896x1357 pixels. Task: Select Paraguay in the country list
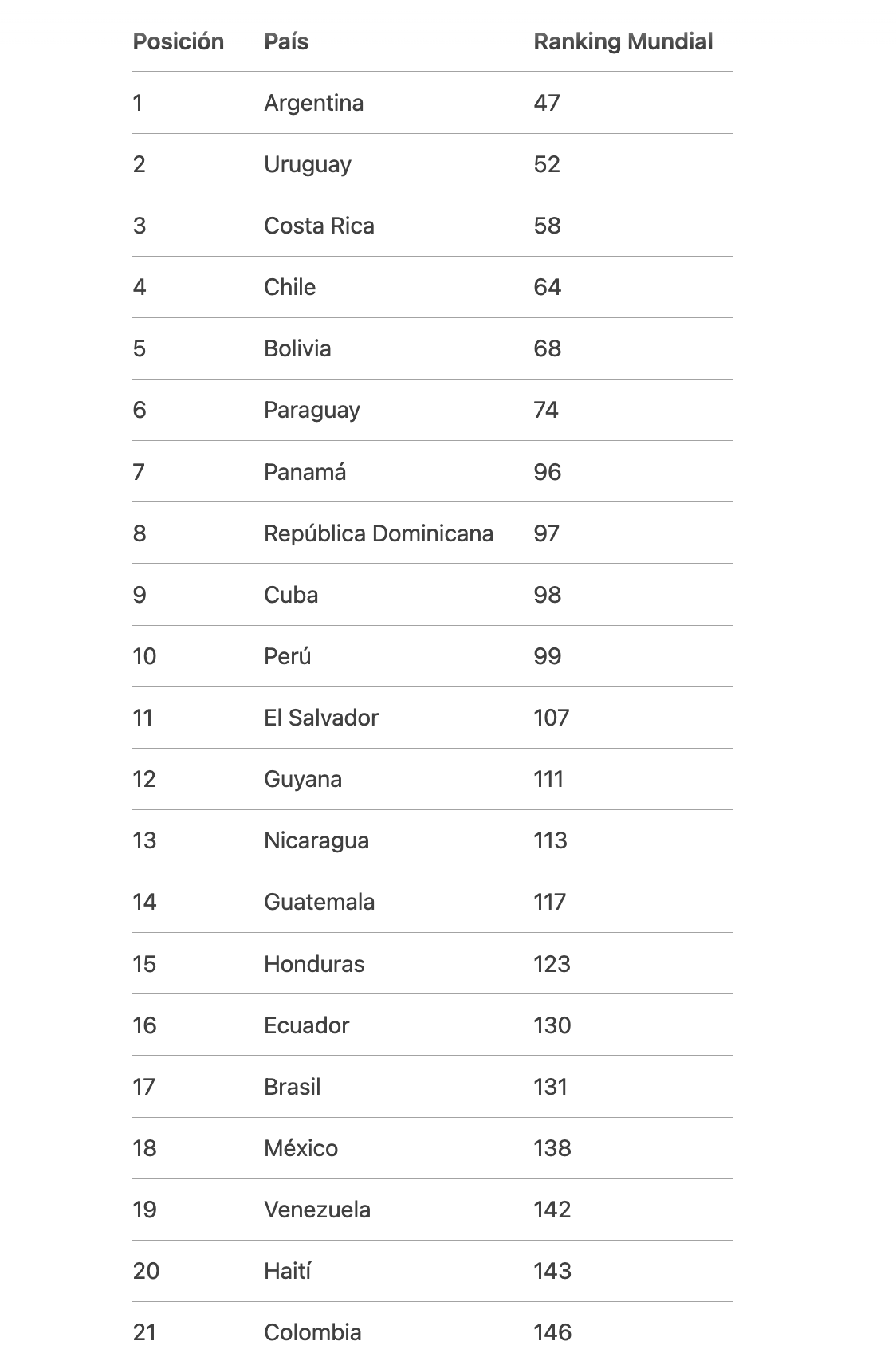click(x=312, y=410)
